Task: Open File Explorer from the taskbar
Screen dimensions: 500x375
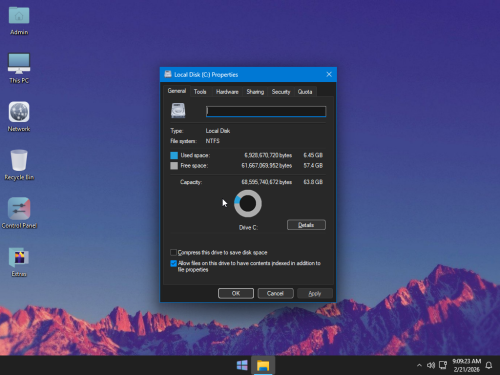Action: pos(263,365)
